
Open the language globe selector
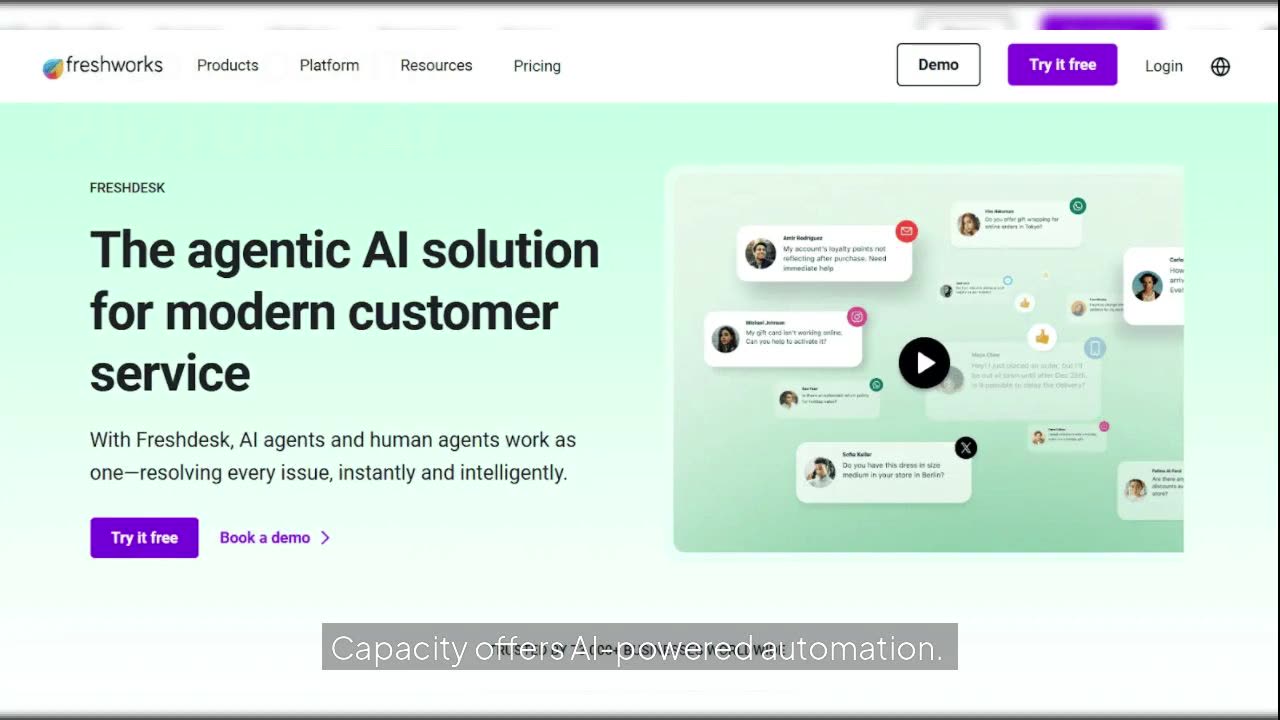1220,66
